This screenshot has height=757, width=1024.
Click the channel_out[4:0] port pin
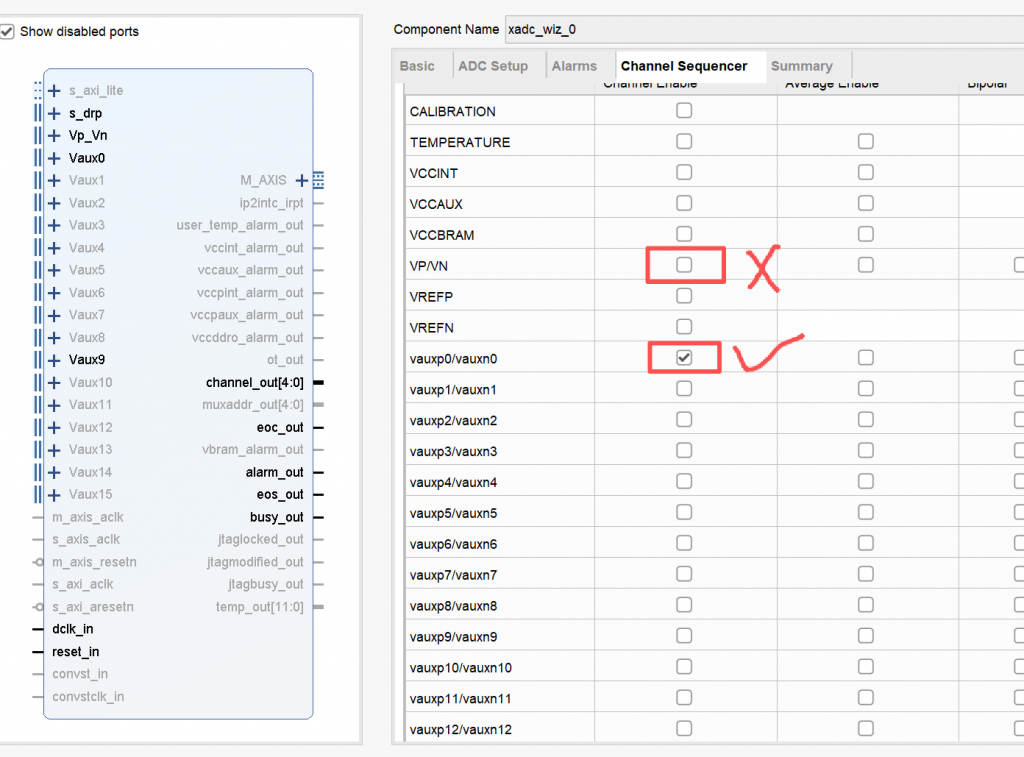click(318, 383)
